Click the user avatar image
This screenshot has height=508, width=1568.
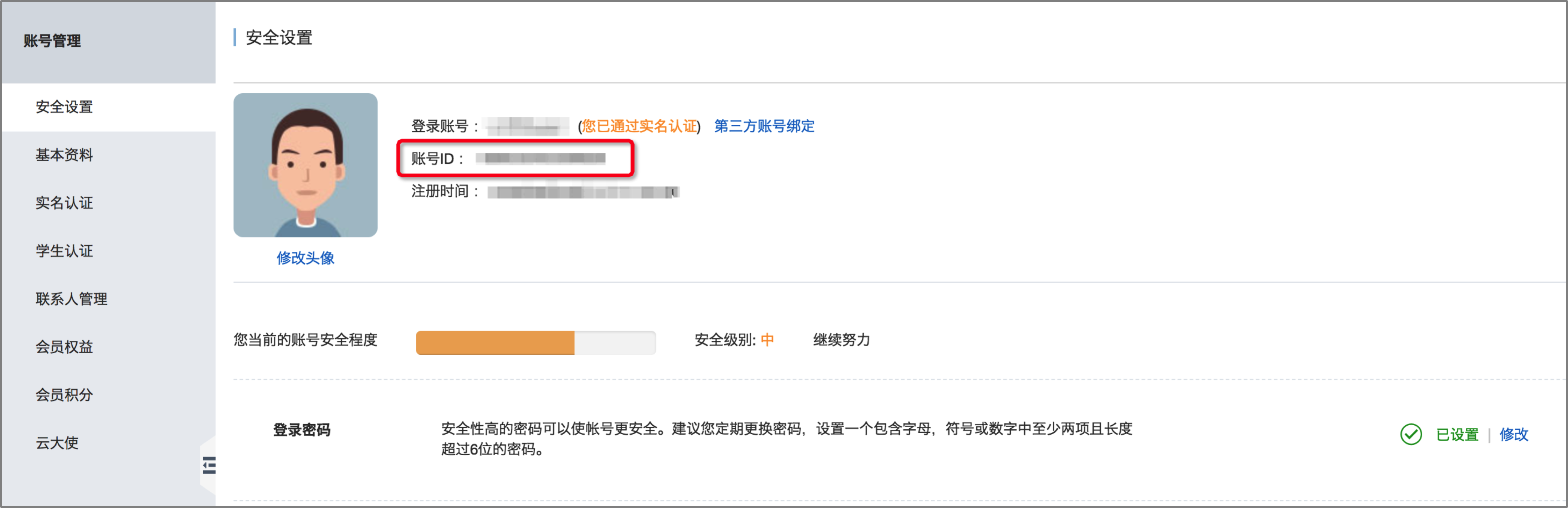point(305,165)
